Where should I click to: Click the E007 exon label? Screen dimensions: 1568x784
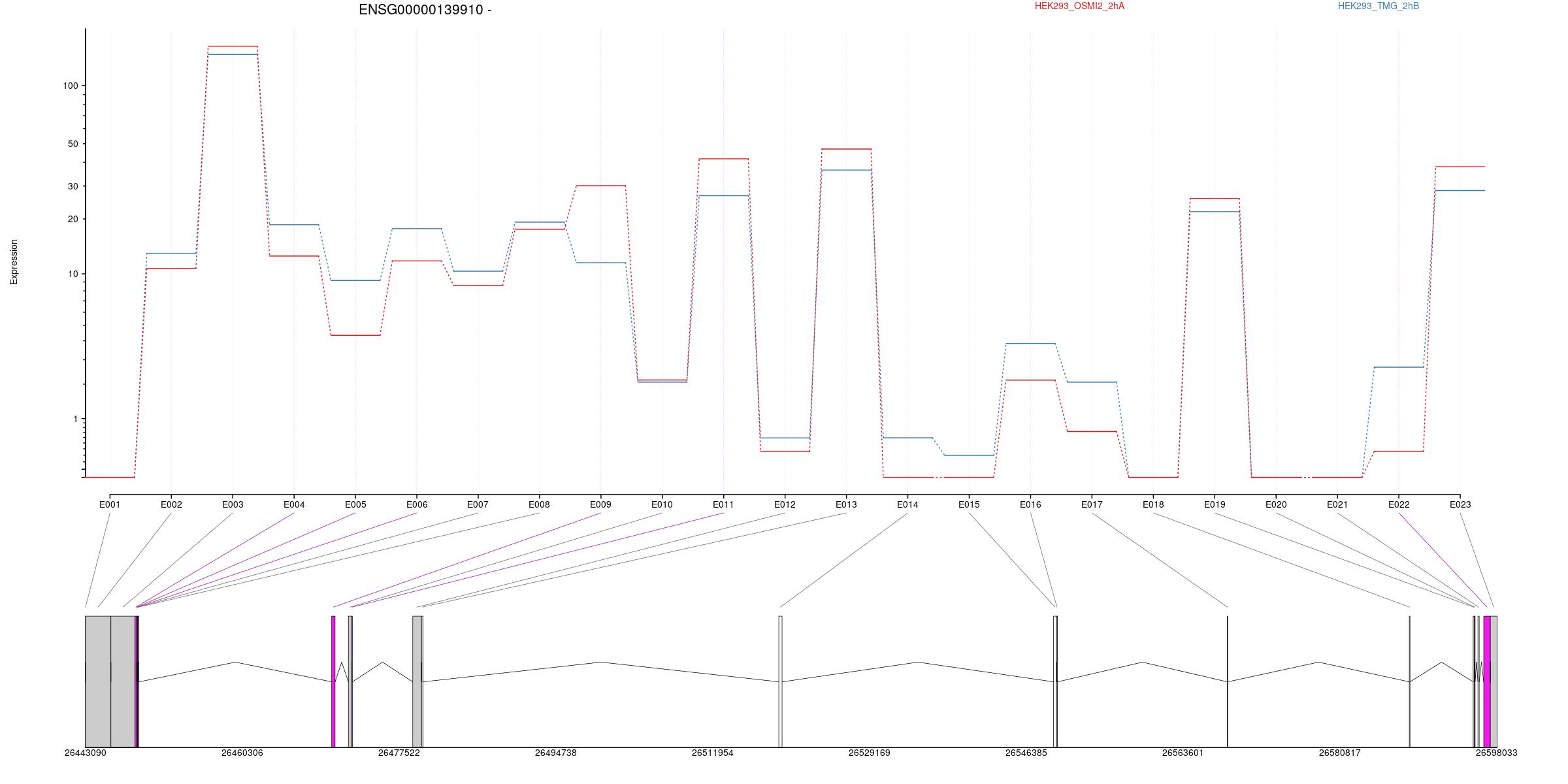point(478,504)
